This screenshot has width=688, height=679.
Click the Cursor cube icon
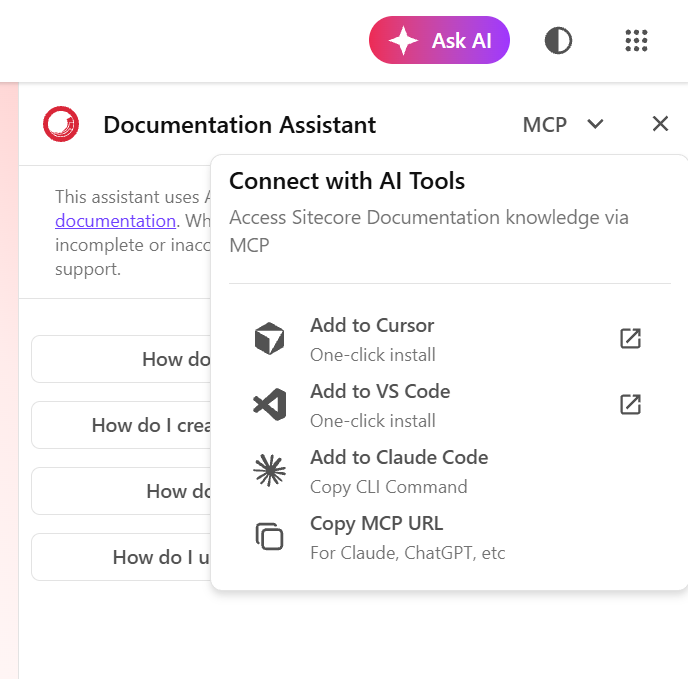pos(269,338)
